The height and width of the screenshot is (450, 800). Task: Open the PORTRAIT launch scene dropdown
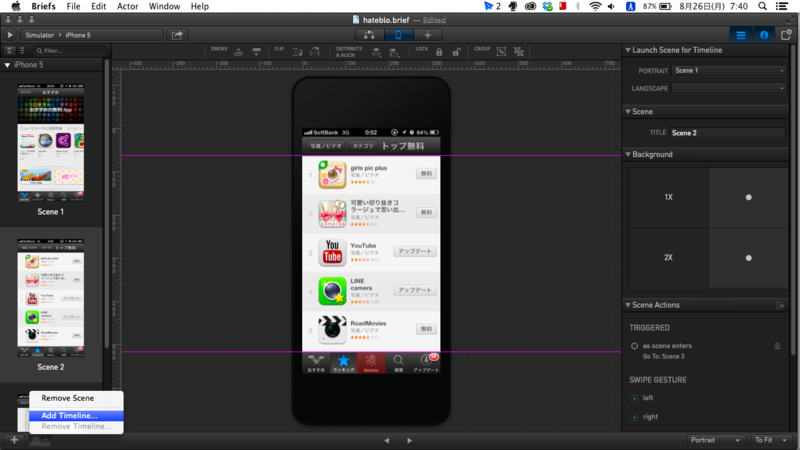(729, 70)
